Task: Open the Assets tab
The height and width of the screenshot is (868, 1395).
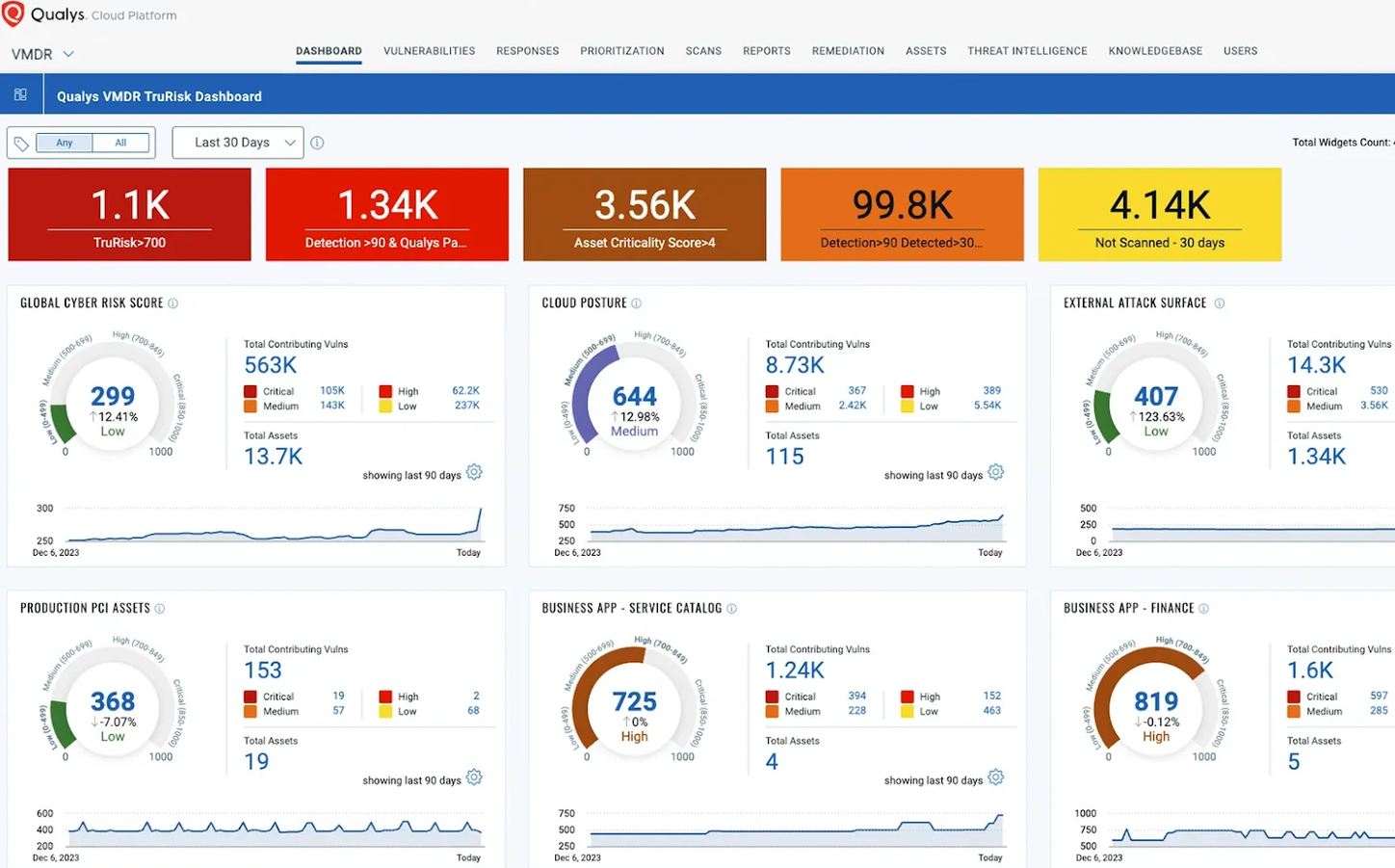Action: coord(926,51)
